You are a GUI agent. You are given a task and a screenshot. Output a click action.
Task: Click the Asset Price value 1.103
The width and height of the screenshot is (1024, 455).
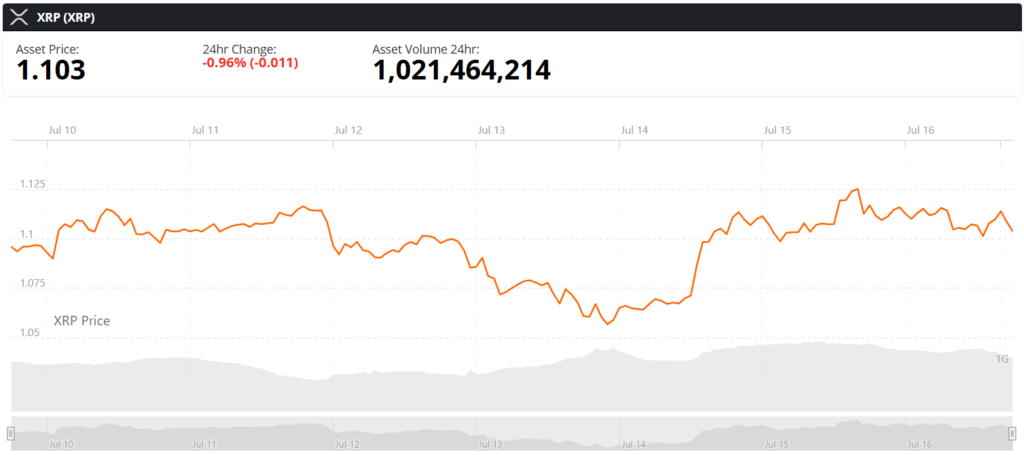click(51, 71)
